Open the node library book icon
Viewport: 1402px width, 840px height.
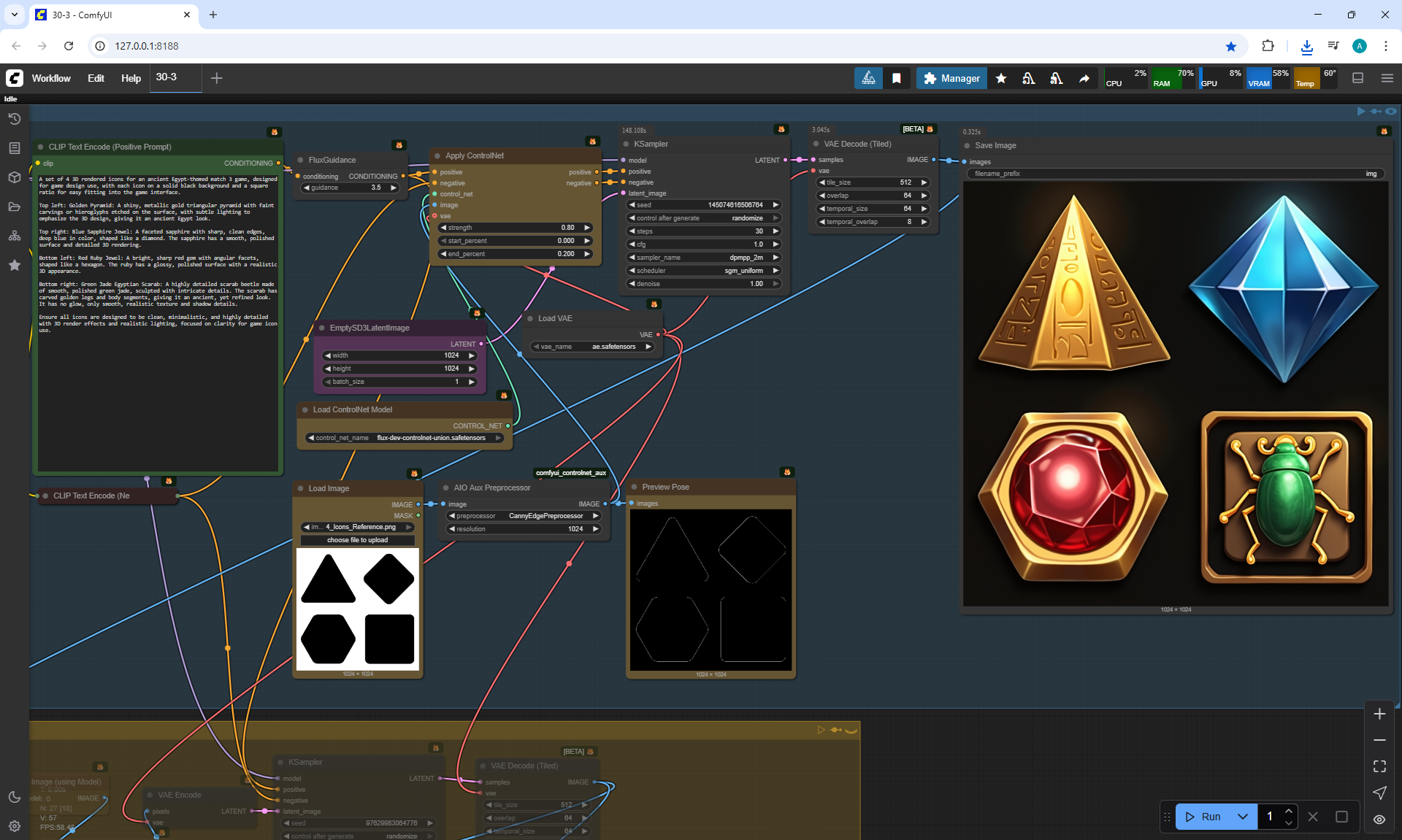[14, 148]
